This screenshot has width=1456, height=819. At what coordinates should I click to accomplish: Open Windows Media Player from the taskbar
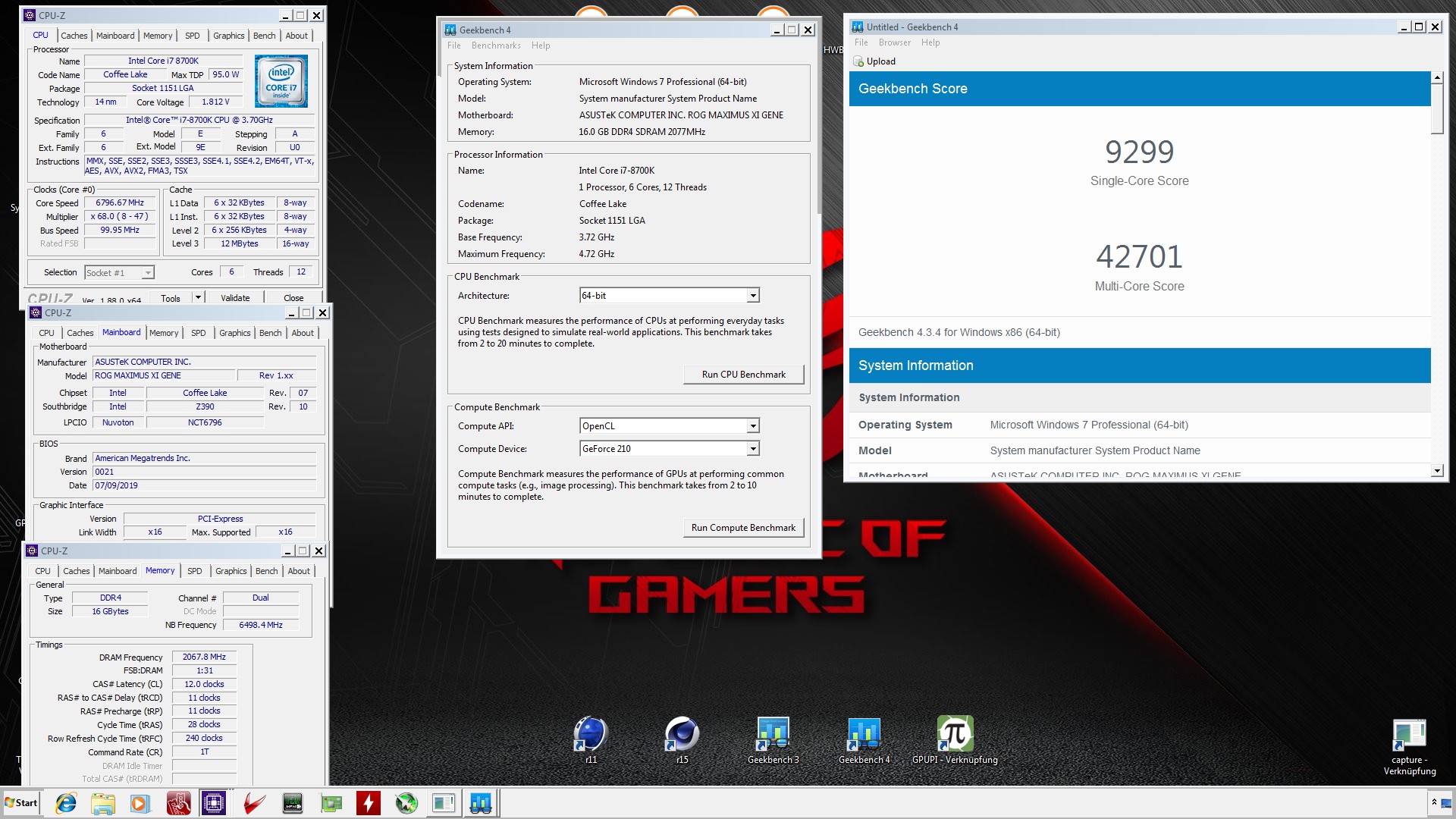tap(140, 803)
